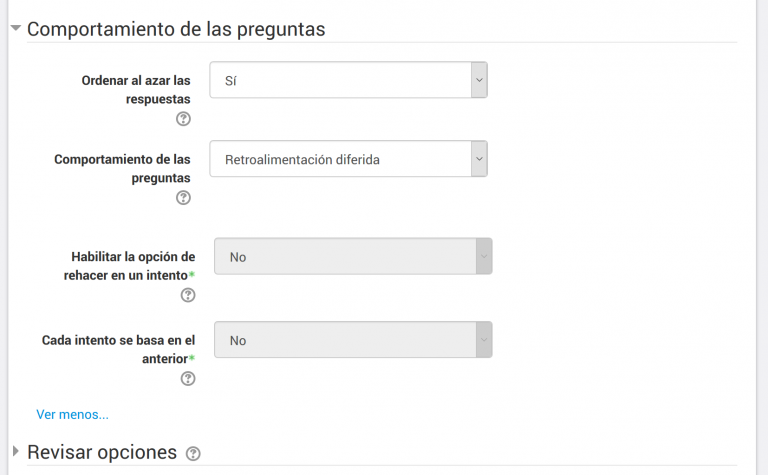Viewport: 768px width, 475px height.
Task: Click help icon beside Revisar opciones heading
Action: [193, 454]
